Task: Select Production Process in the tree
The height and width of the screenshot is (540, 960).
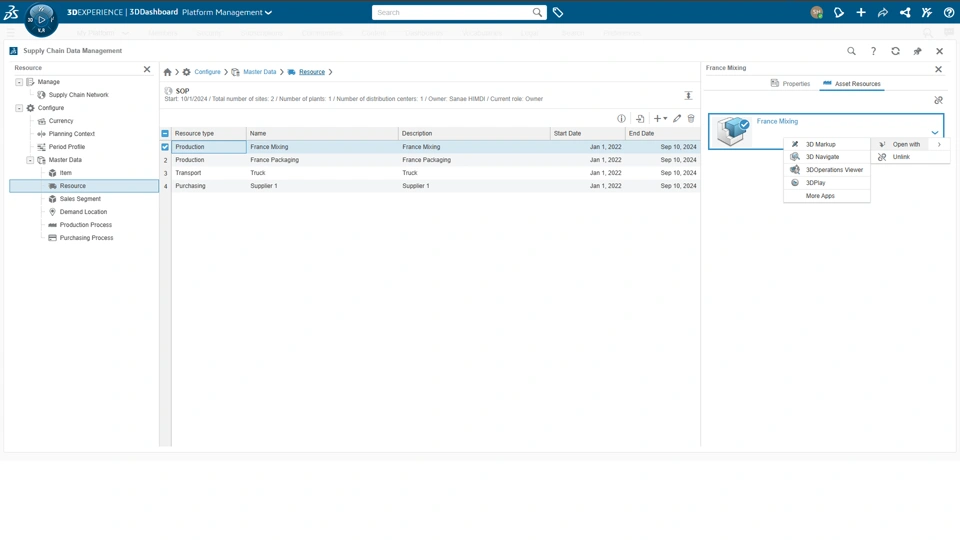Action: [86, 225]
